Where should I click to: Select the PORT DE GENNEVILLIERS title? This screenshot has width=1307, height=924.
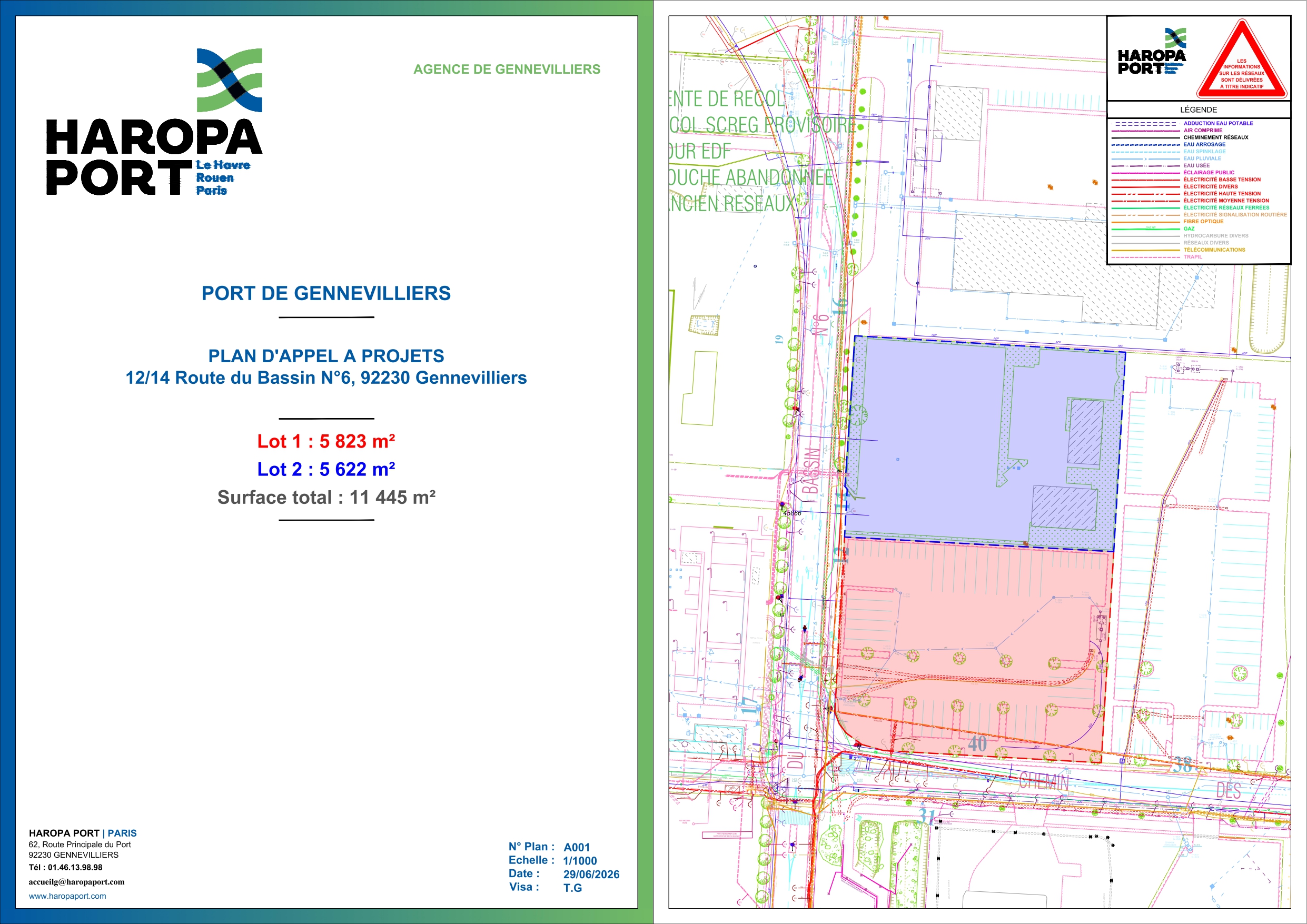pyautogui.click(x=326, y=293)
